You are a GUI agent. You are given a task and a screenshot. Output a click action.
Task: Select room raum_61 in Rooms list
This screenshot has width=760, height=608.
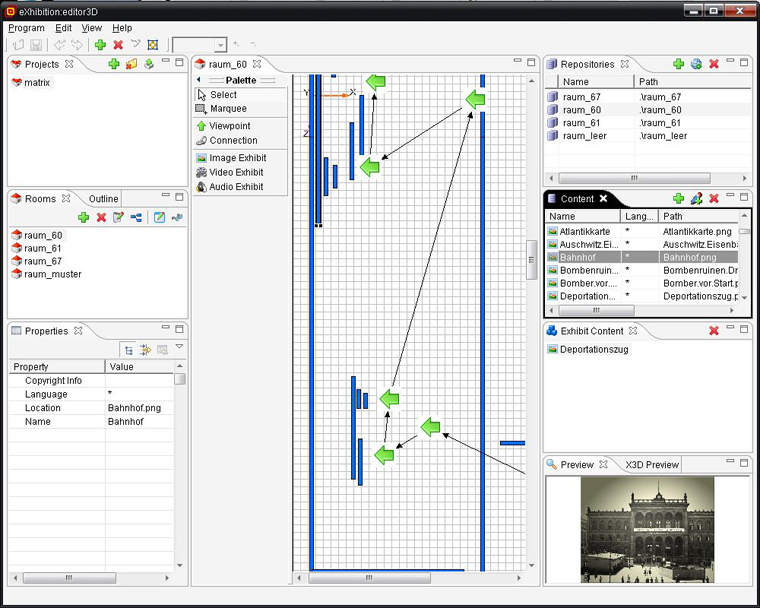coord(37,248)
